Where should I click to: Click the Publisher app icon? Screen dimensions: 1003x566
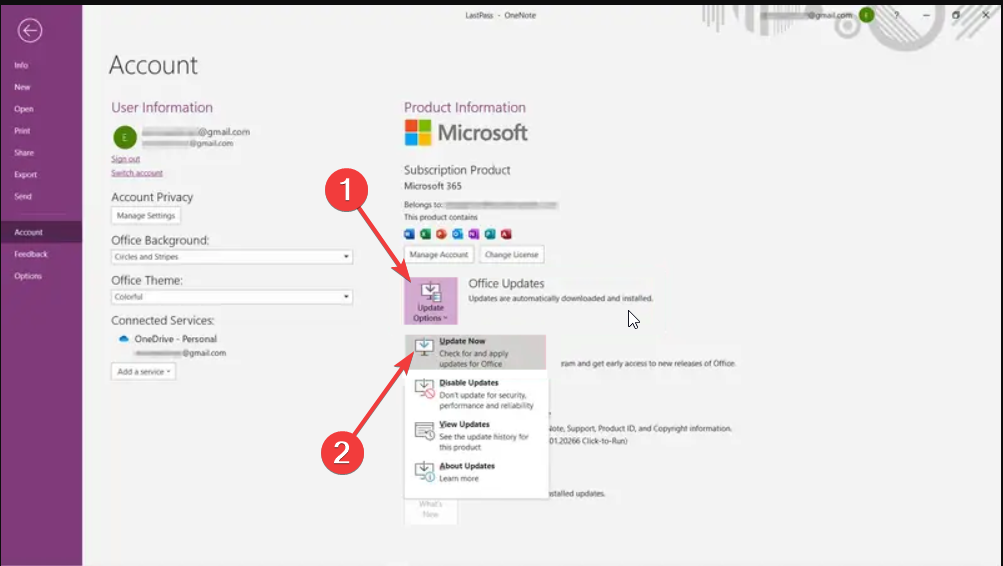coord(490,234)
